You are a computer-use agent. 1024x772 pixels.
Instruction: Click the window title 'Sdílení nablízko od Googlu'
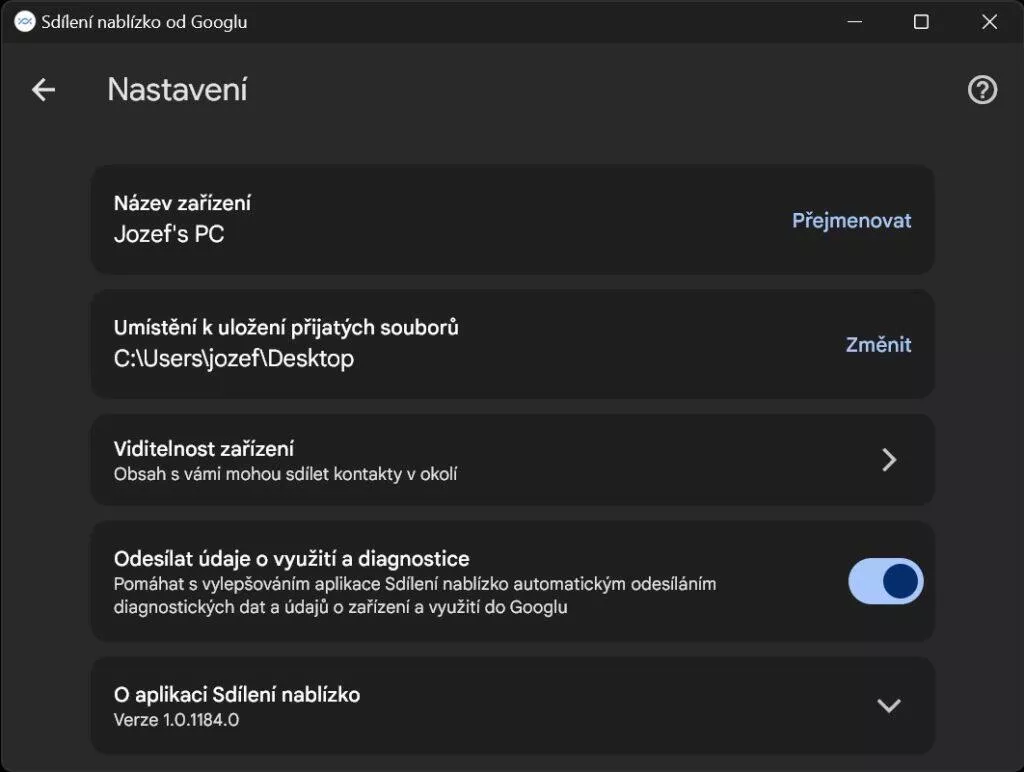pyautogui.click(x=144, y=22)
